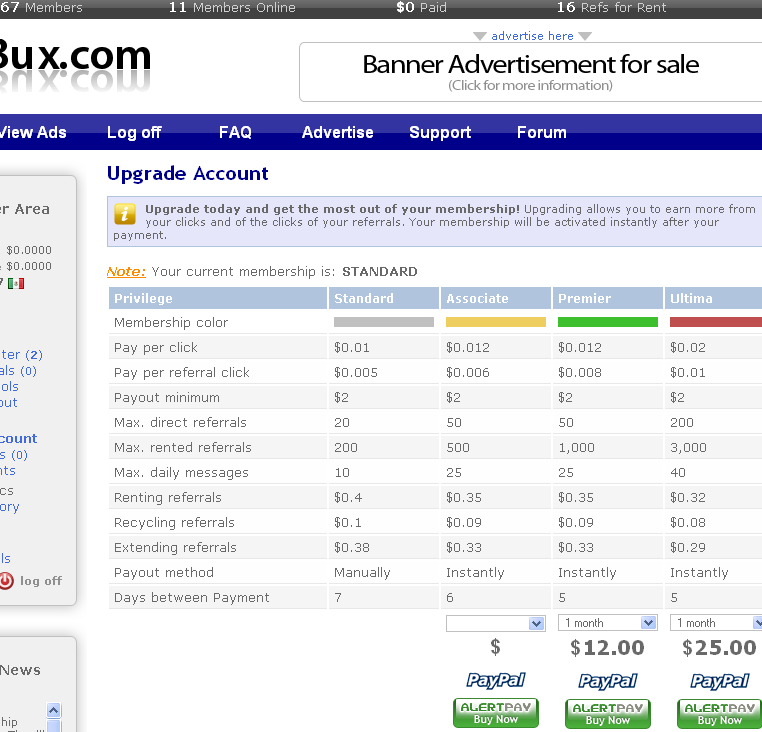Select Log off in navigation bar
The image size is (762, 732).
click(x=134, y=132)
